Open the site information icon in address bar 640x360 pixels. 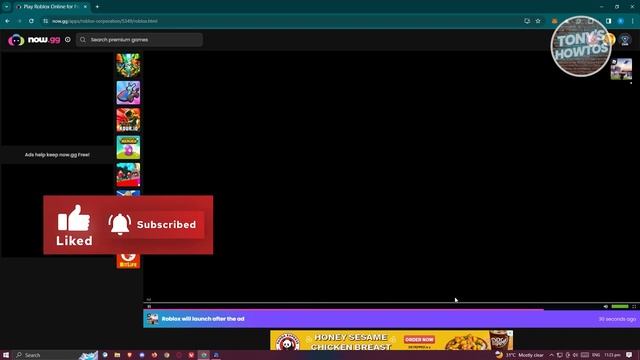click(x=45, y=21)
